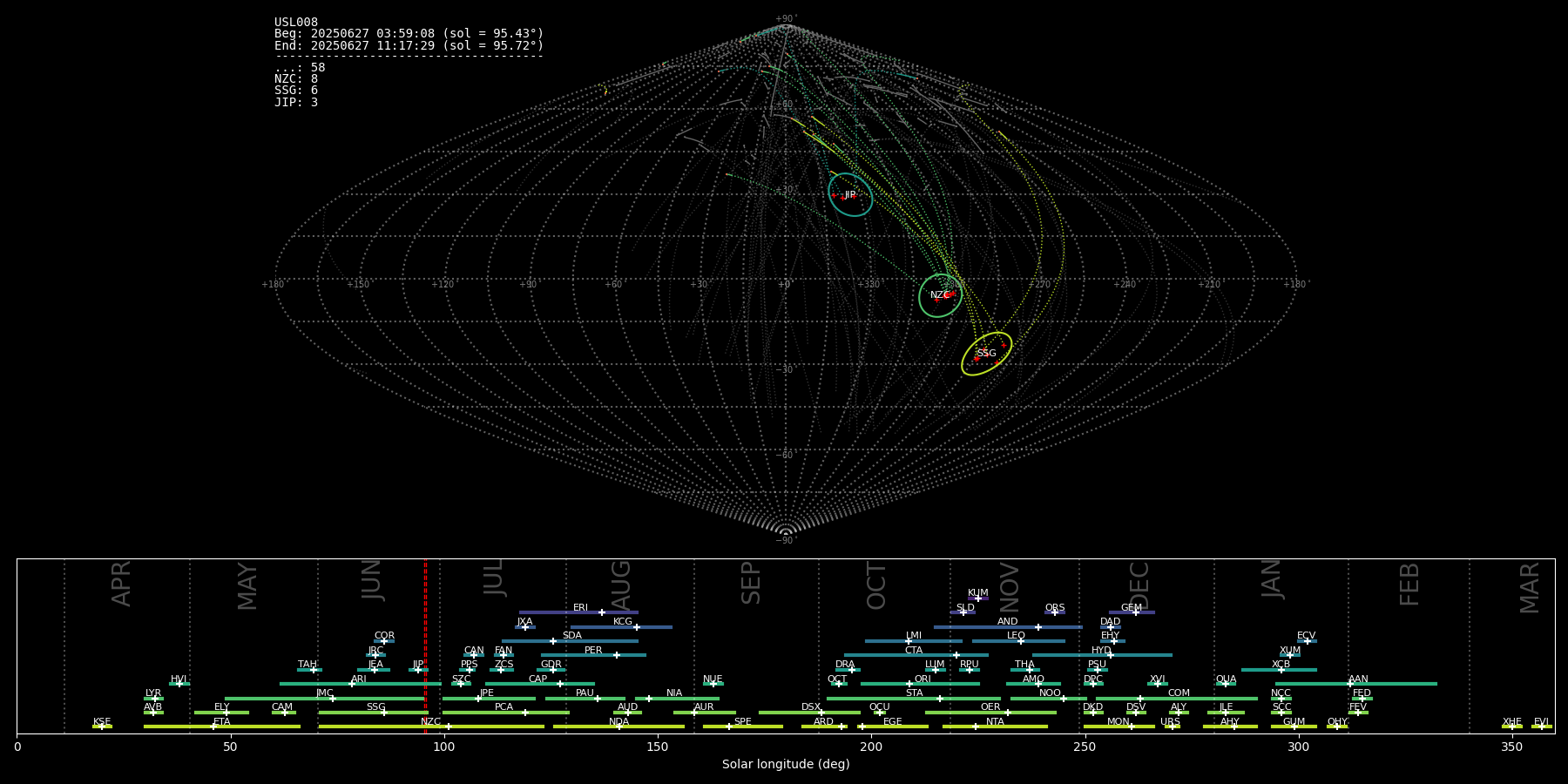1568x784 pixels.
Task: Click the 'Solar longitude (deg)' axis label
Action: point(786,764)
